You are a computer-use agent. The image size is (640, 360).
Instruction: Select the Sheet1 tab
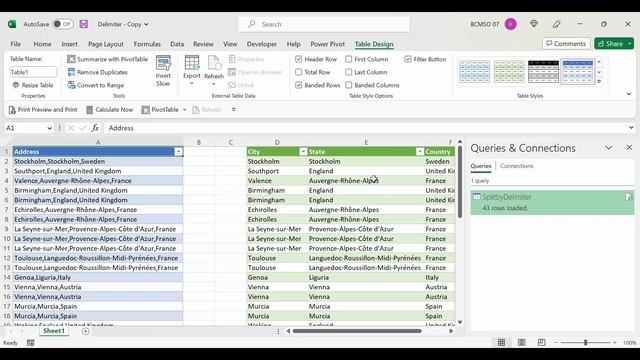pyautogui.click(x=54, y=331)
